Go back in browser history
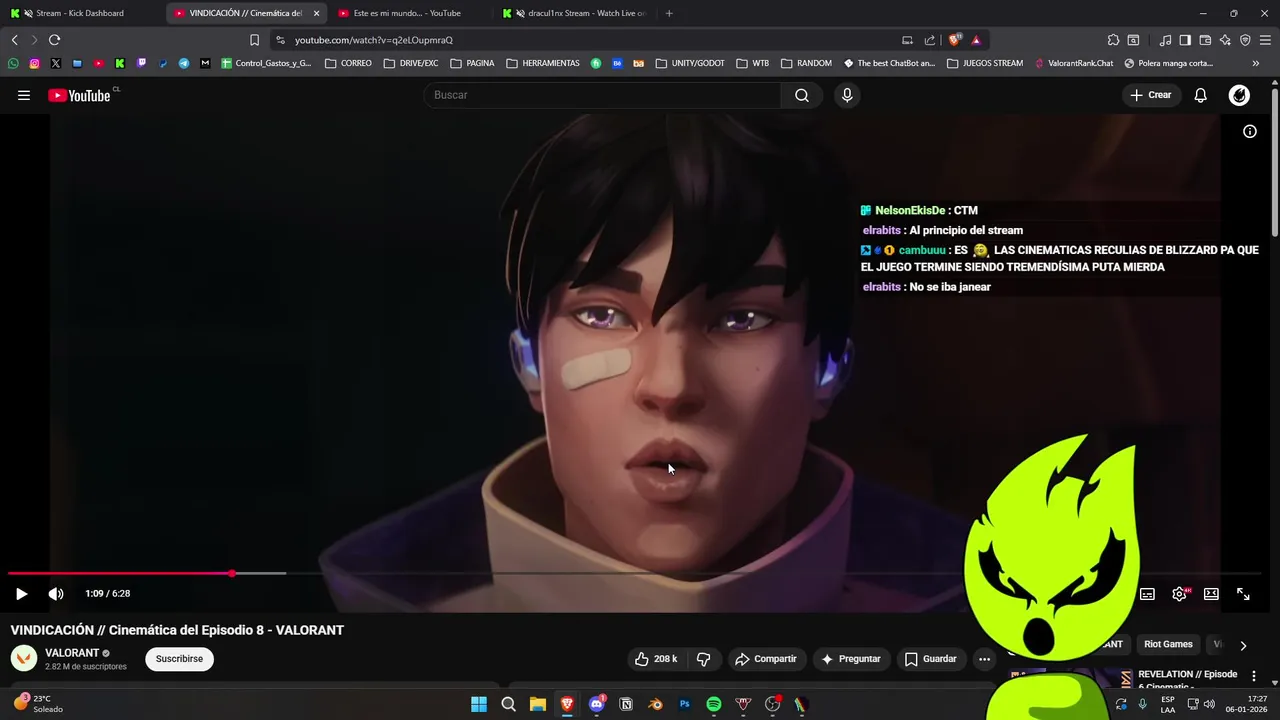Viewport: 1280px width, 720px height. 14,40
